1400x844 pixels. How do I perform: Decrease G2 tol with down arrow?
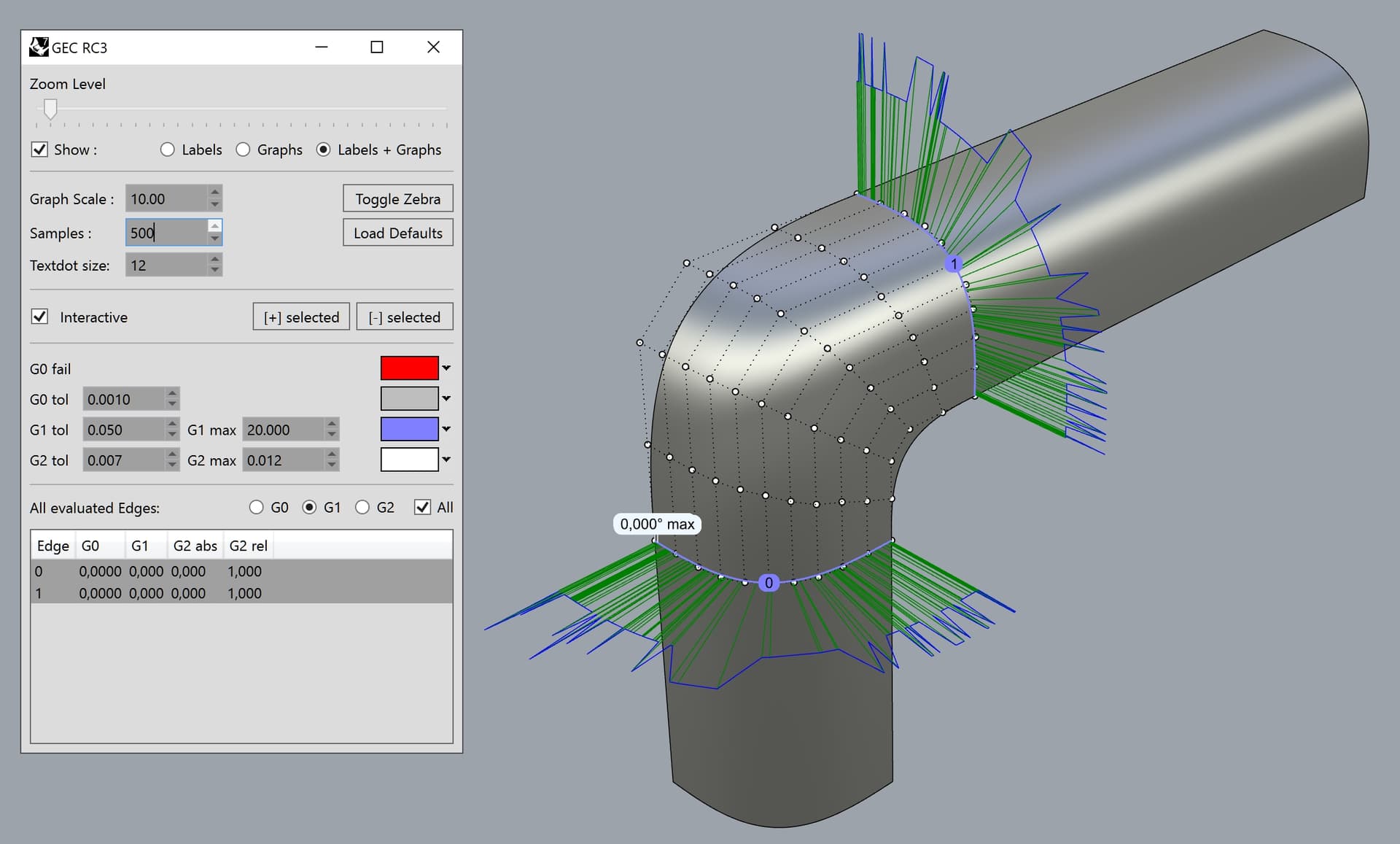172,465
